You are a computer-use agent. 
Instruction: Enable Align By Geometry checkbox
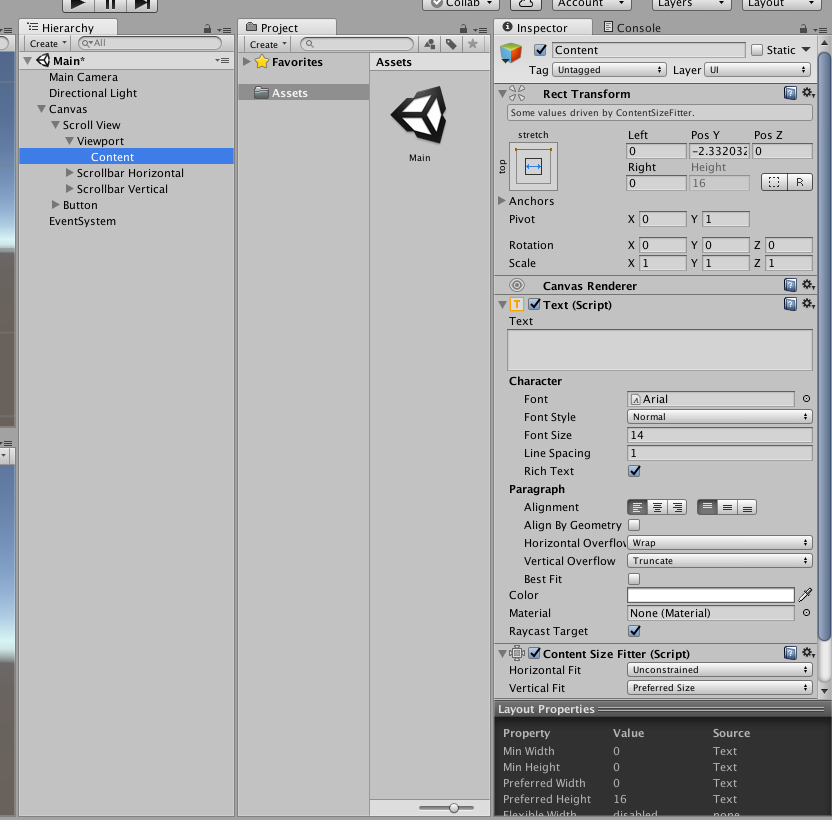[634, 525]
